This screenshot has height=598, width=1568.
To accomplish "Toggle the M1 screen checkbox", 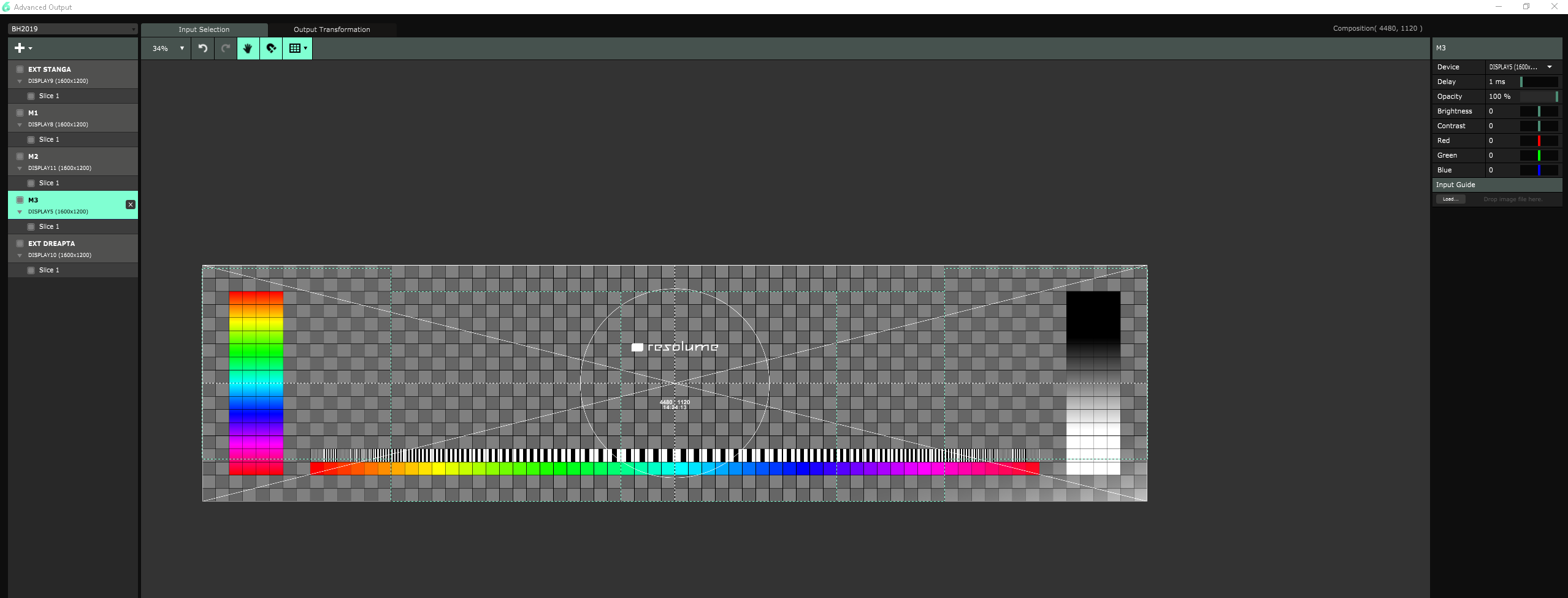I will 20,113.
